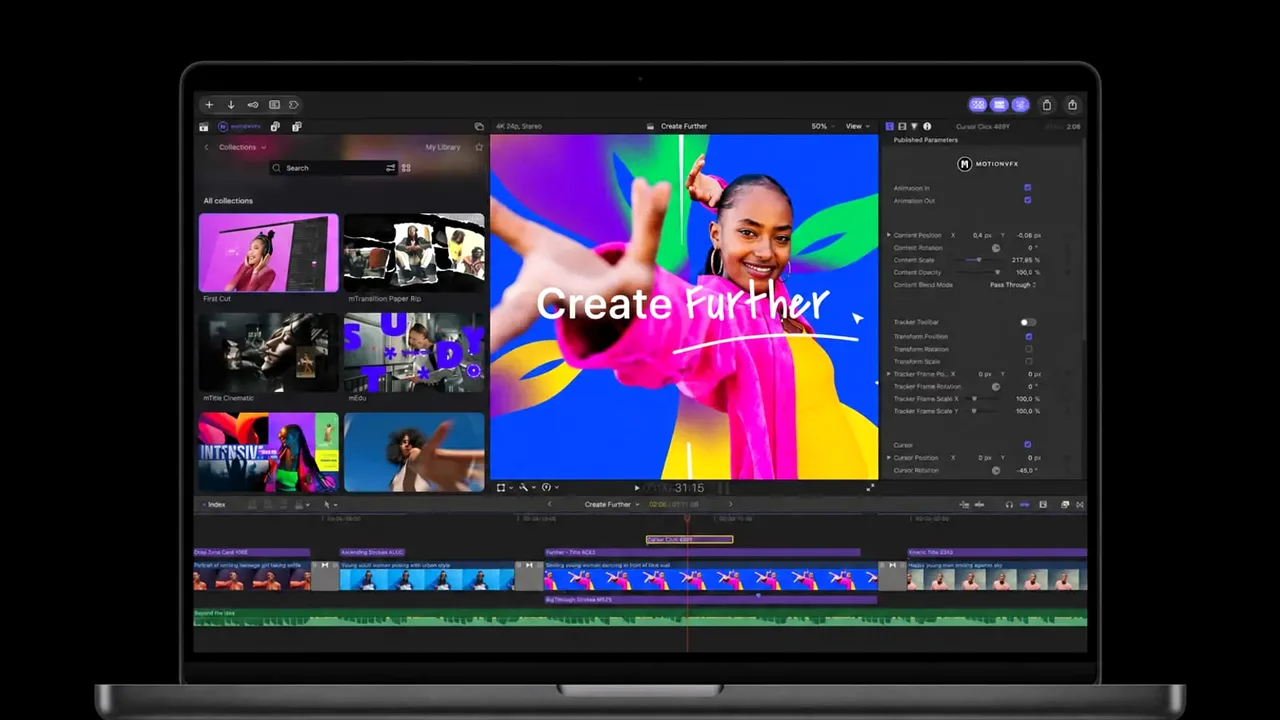
Task: Show the libraries sidebar clapperboard icon
Action: click(204, 127)
